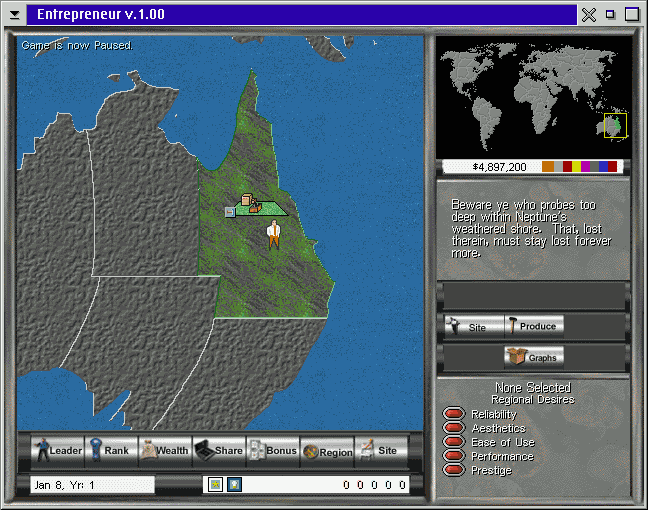The height and width of the screenshot is (510, 648).
Task: Show the Wealth money-bag report
Action: (x=165, y=451)
